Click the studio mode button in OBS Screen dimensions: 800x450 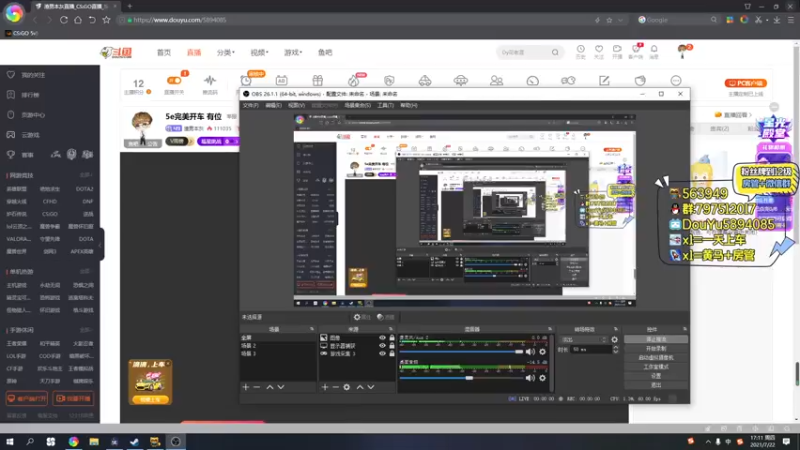coord(656,367)
